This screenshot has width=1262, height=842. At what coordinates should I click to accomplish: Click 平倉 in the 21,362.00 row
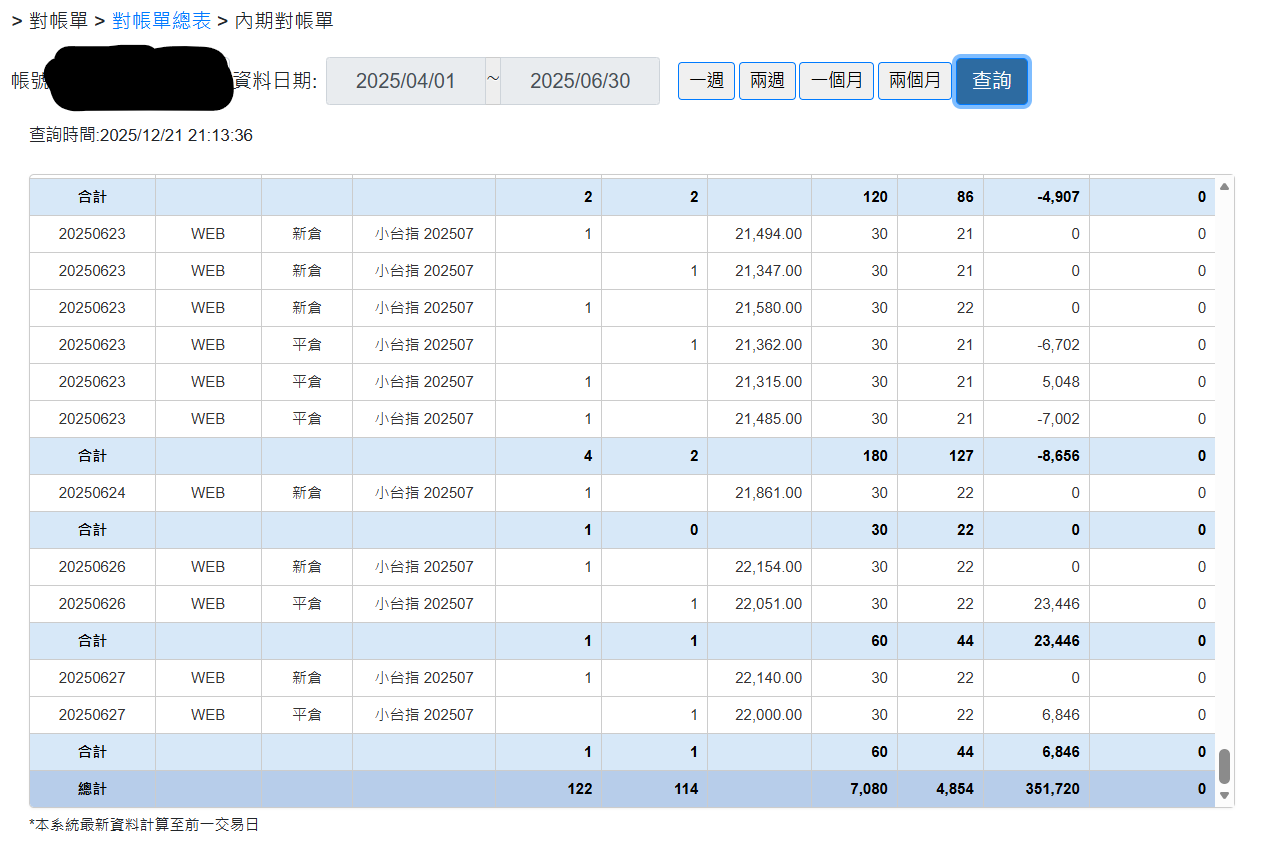[x=307, y=345]
